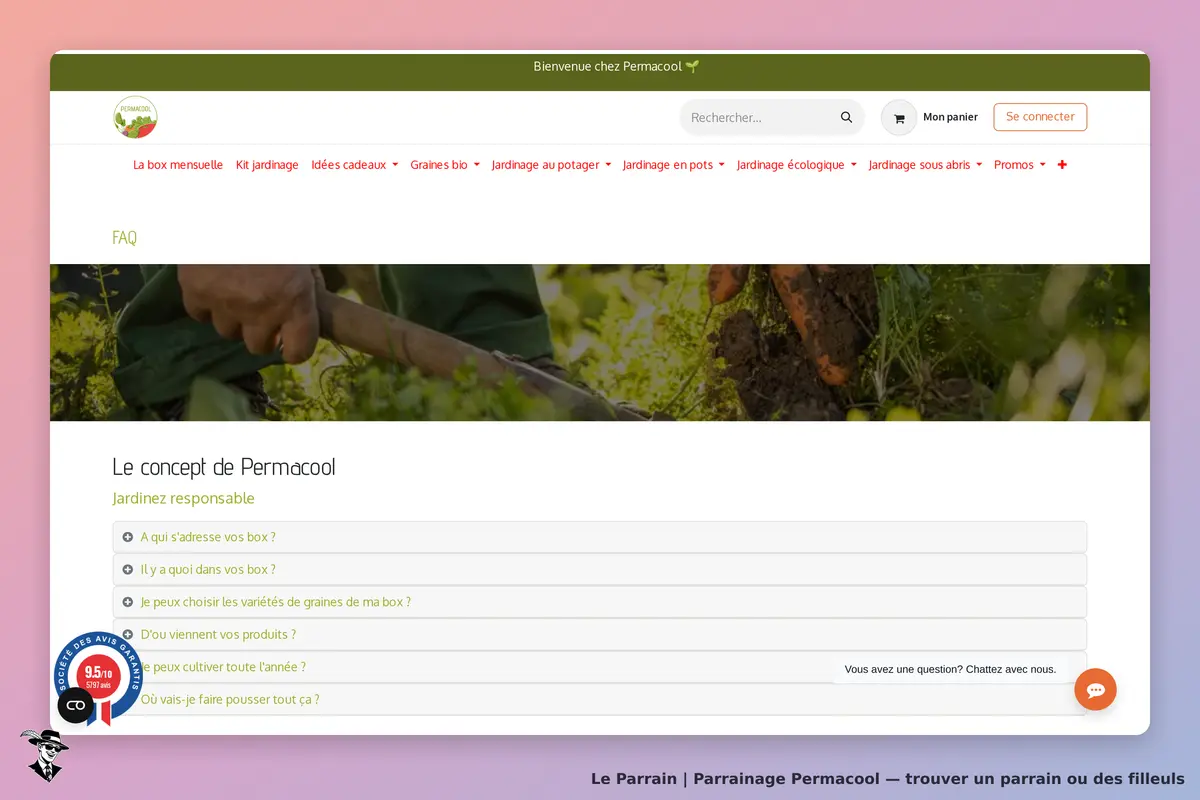The width and height of the screenshot is (1200, 800).
Task: Expand plus icon beside 'Il y a quoi dans vos box ?'
Action: [128, 569]
